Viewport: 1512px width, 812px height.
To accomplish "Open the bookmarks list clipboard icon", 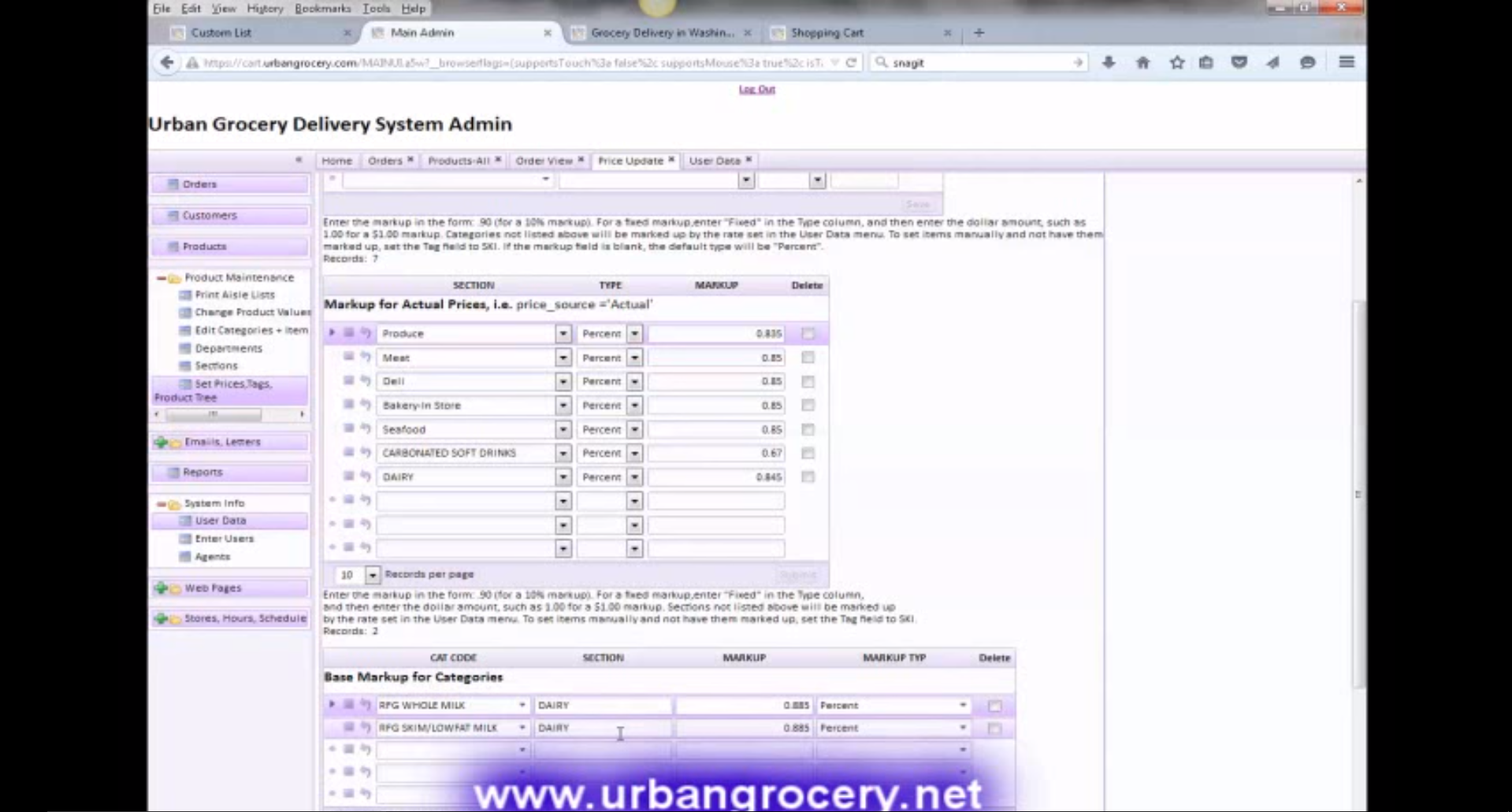I will [x=1206, y=62].
